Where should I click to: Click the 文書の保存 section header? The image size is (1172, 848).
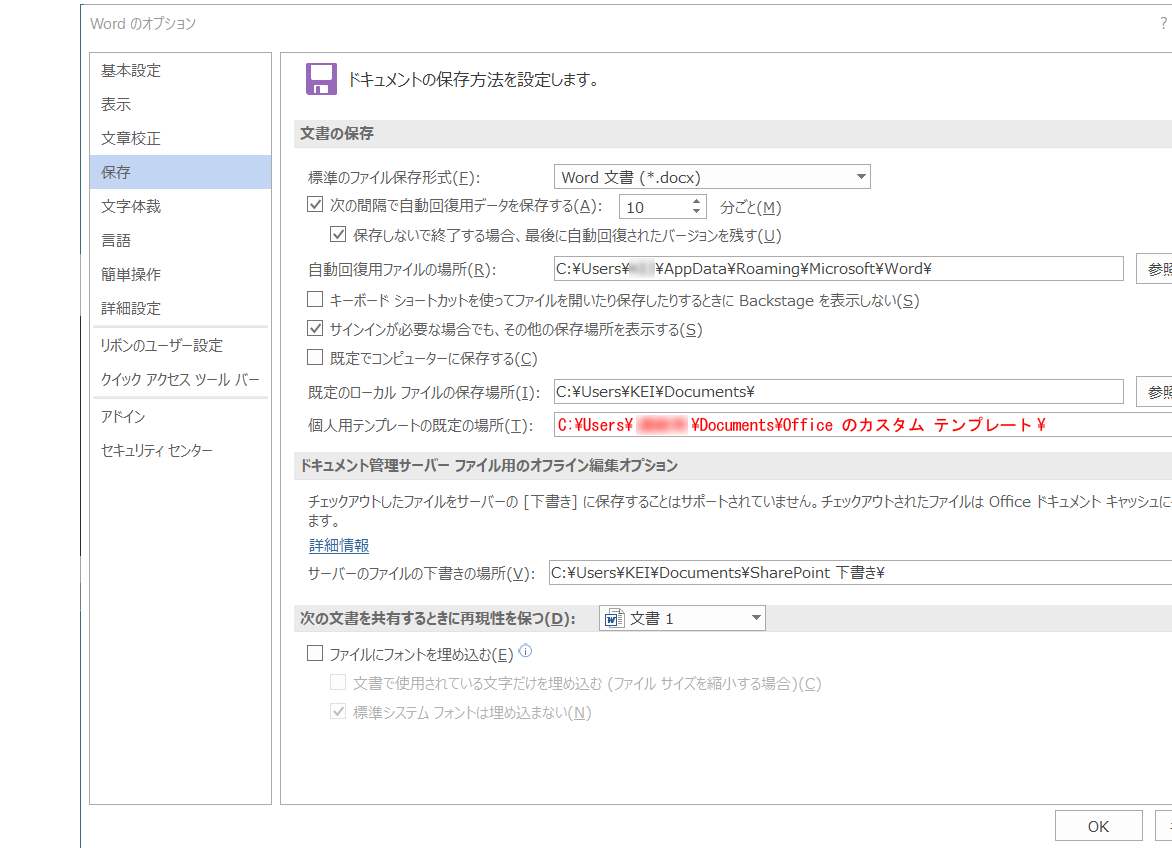coord(732,134)
